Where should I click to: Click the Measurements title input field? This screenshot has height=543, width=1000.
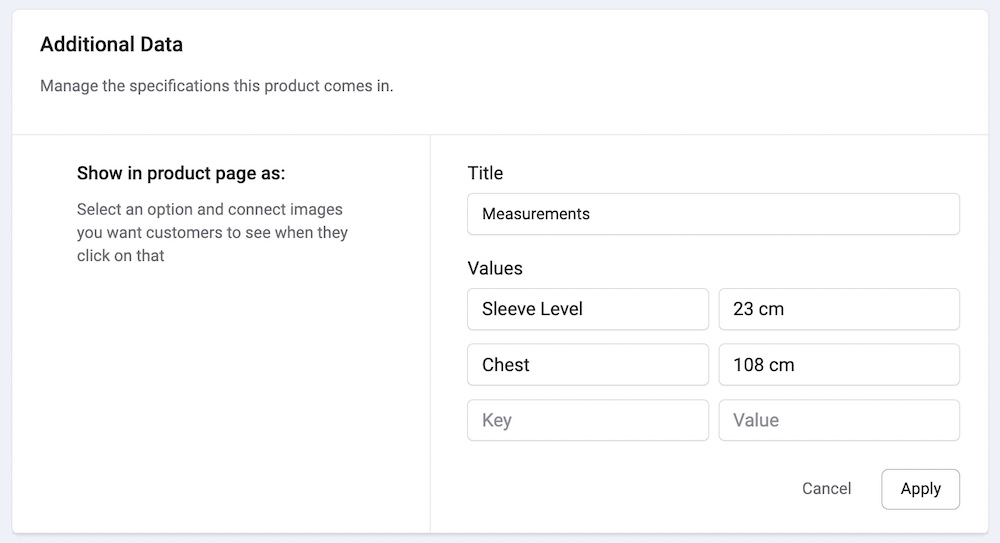(713, 214)
